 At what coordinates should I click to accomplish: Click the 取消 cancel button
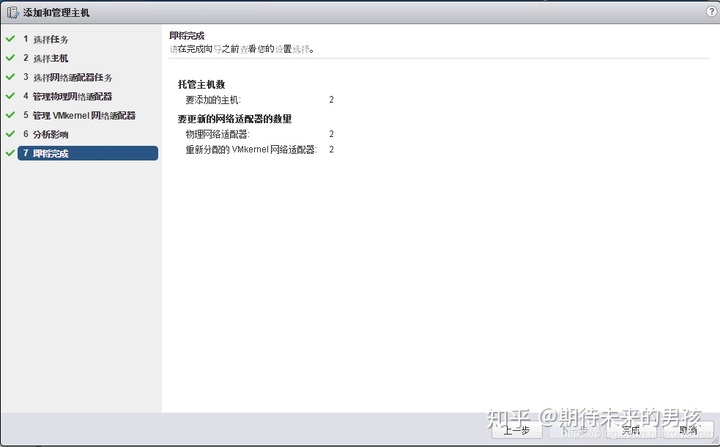click(x=688, y=430)
